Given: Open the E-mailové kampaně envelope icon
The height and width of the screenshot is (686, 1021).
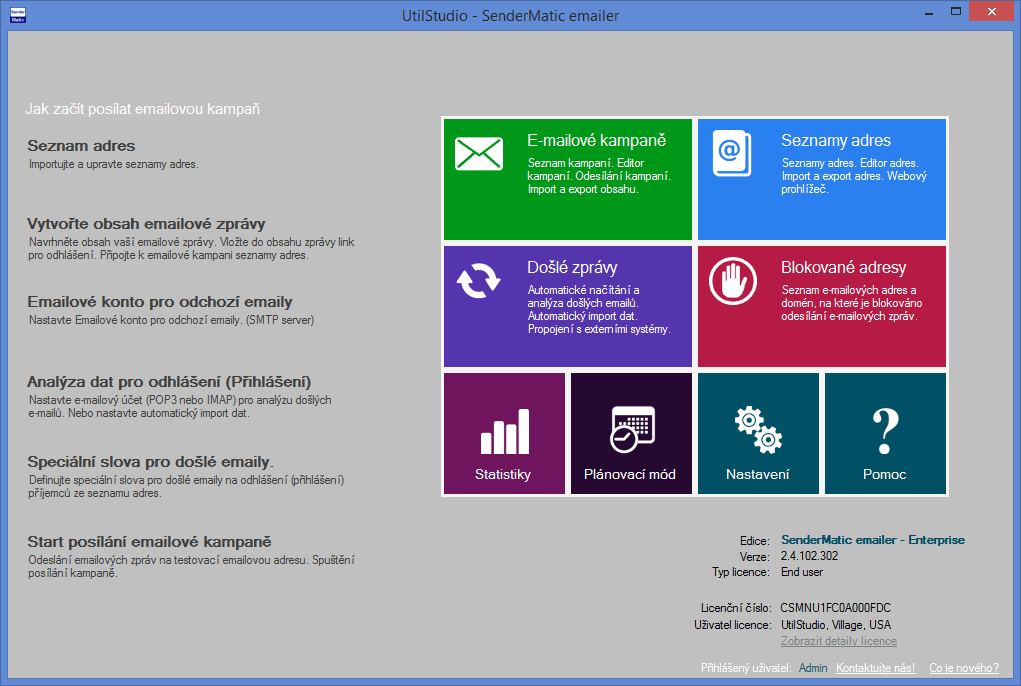Looking at the screenshot, I should pyautogui.click(x=479, y=154).
